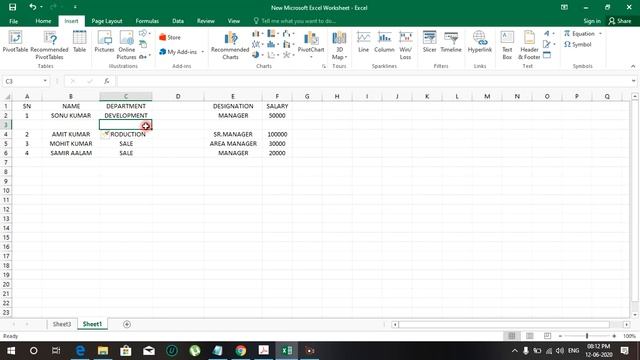Insert a Win/Loss sparkline
This screenshot has height=360, width=640.
pyautogui.click(x=405, y=45)
